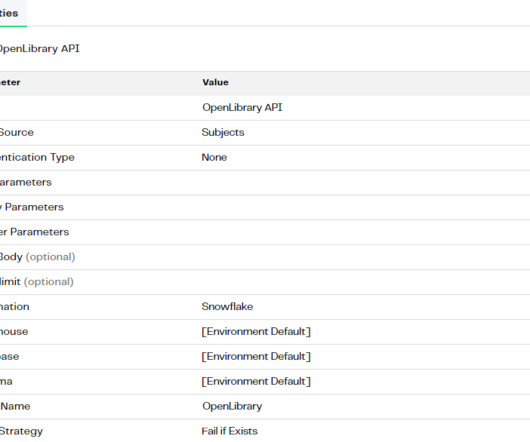The height and width of the screenshot is (442, 530).
Task: Edit the Subjects data source value
Action: (x=223, y=132)
